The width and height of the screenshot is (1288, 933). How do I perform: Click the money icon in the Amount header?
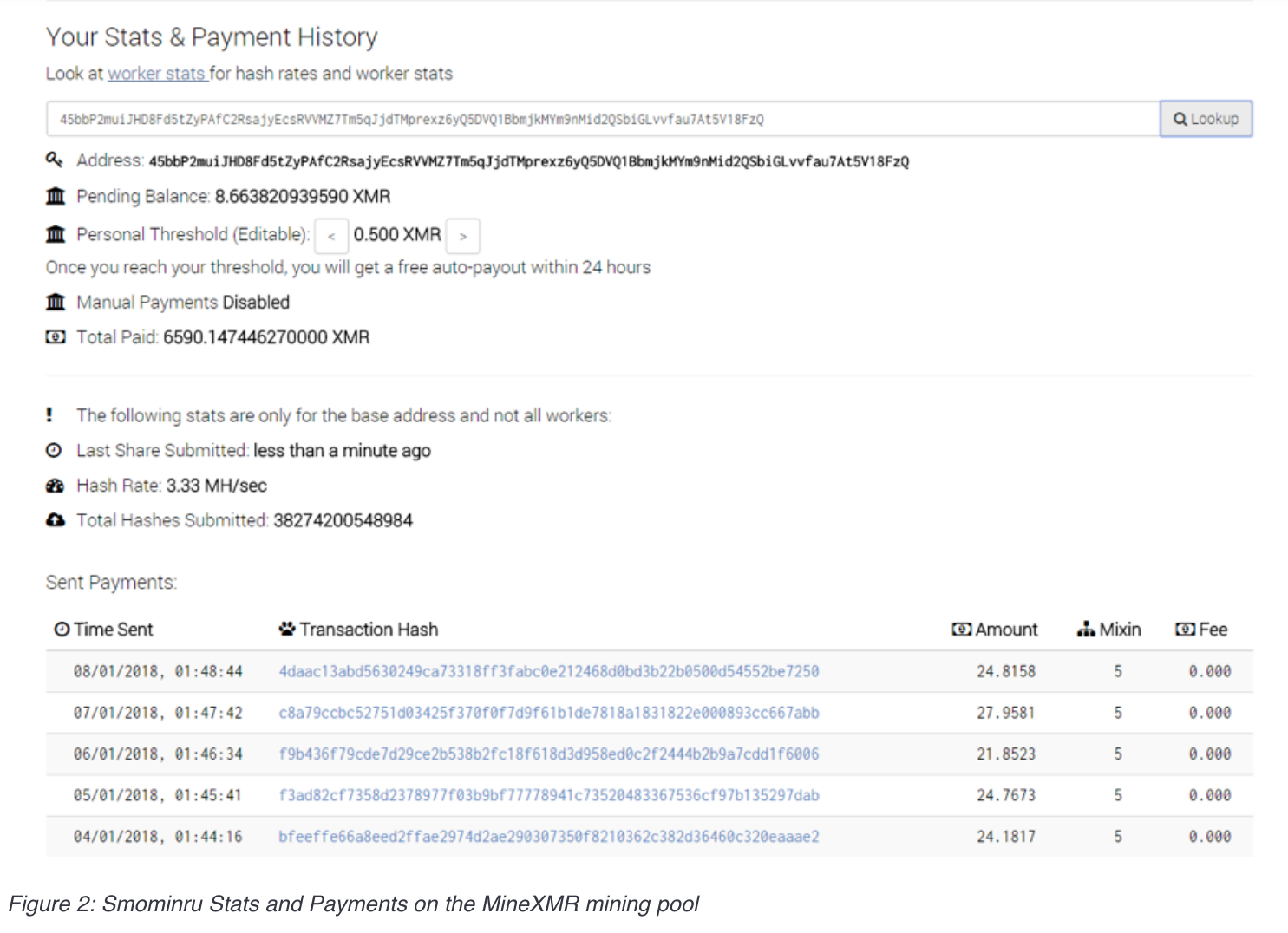tap(961, 629)
